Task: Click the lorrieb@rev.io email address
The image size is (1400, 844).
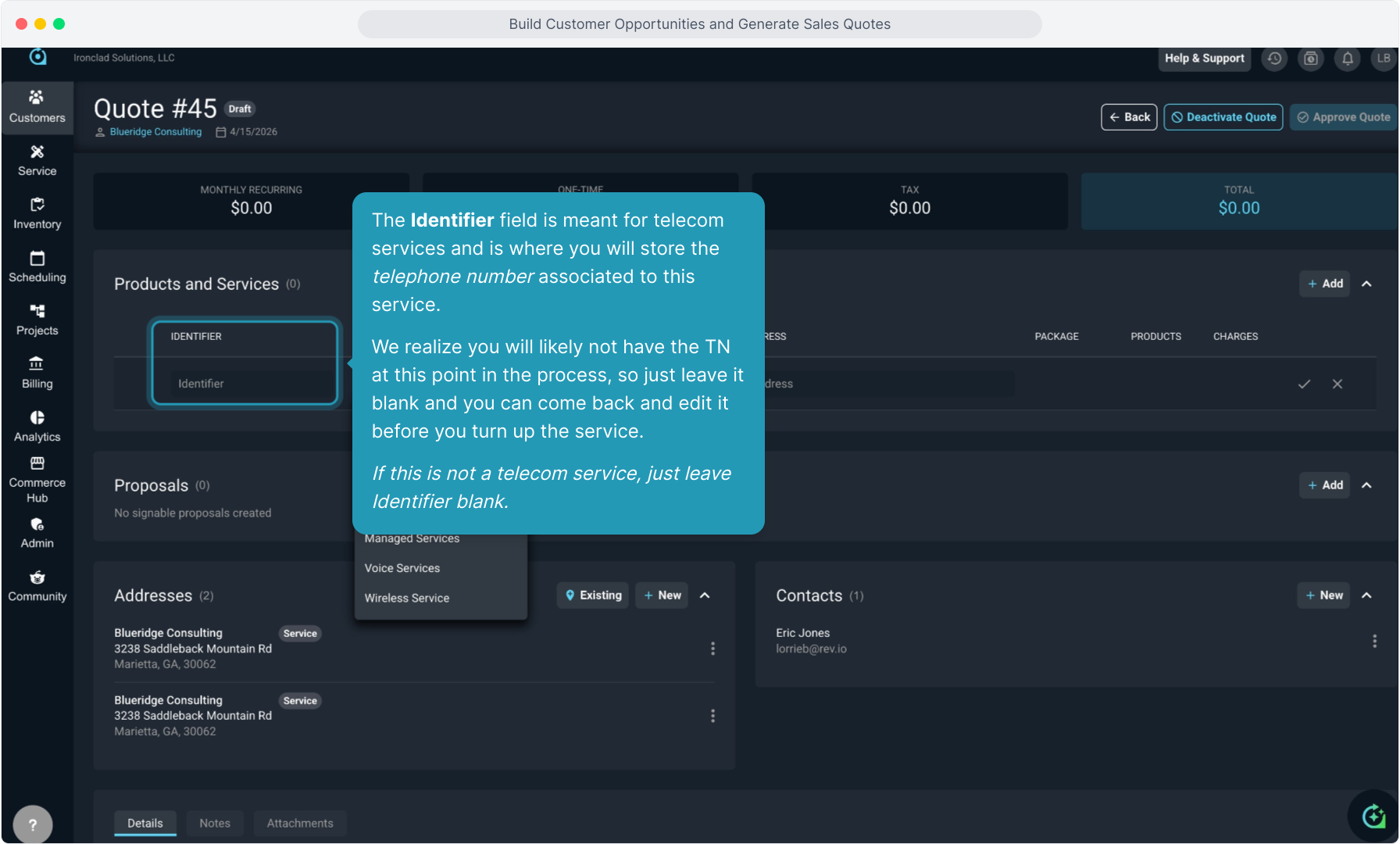Action: tap(811, 649)
